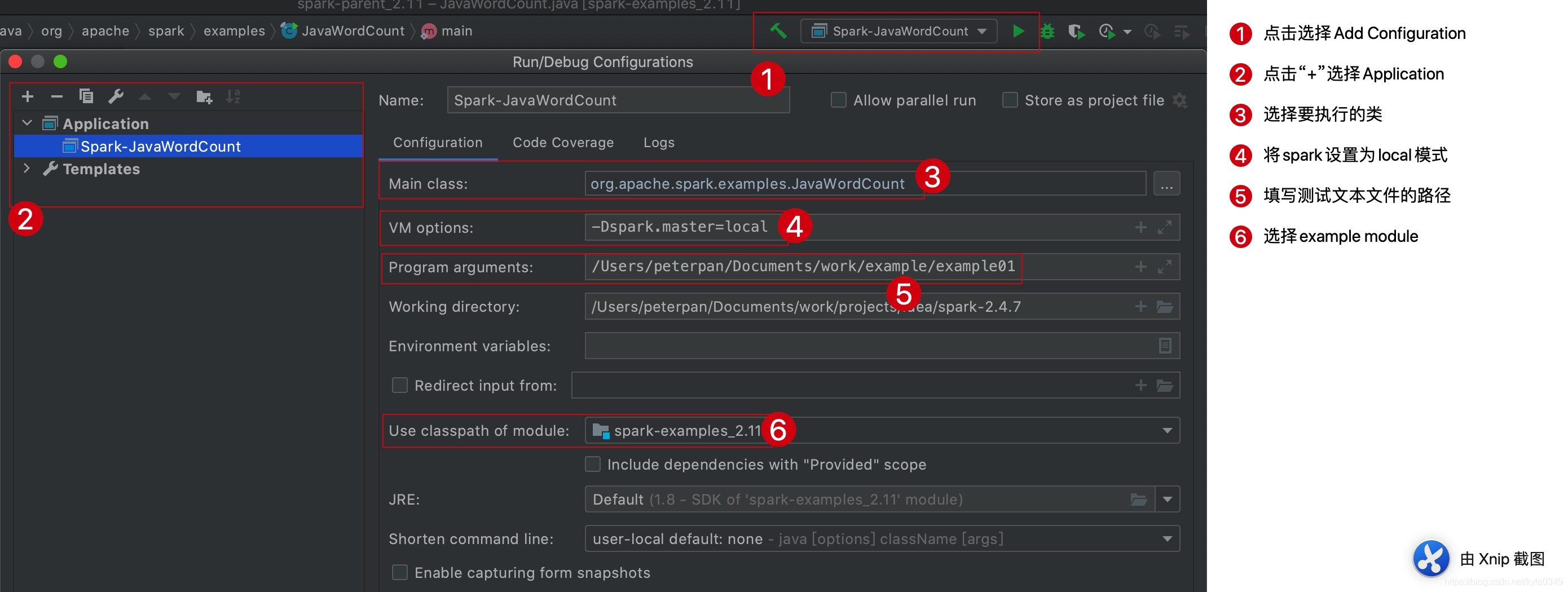The image size is (1568, 592).
Task: Expand the Templates tree node
Action: pyautogui.click(x=27, y=169)
